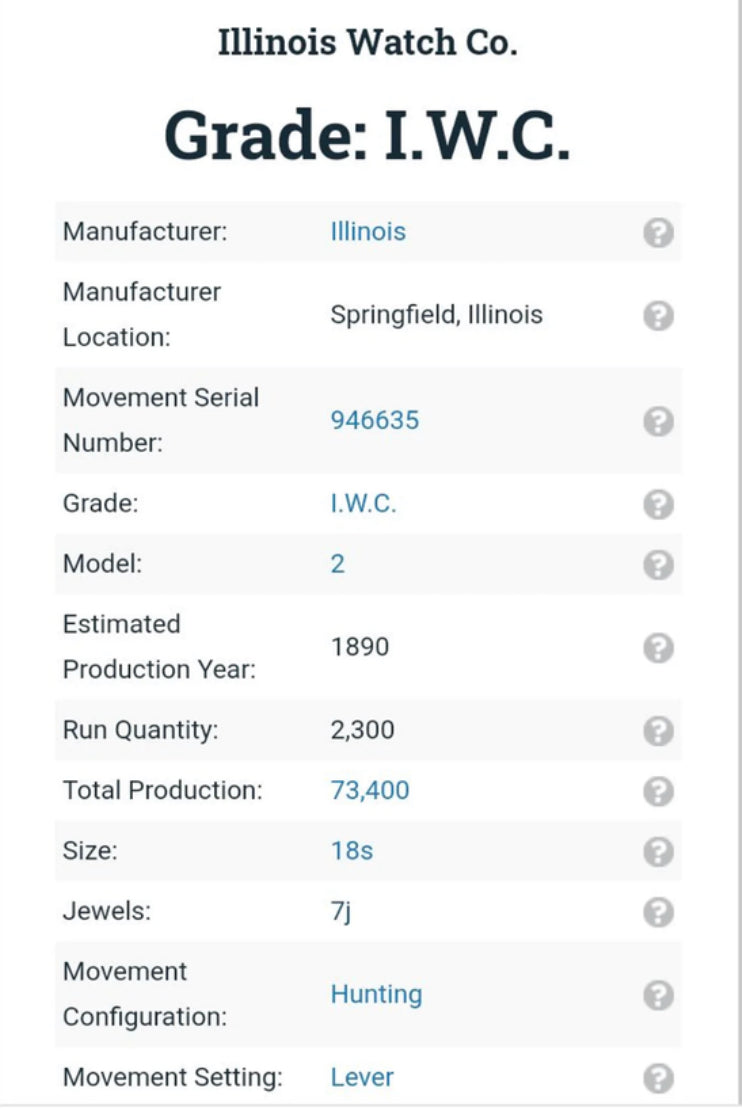The image size is (742, 1109).
Task: Click question mark next to Model
Action: pos(657,564)
